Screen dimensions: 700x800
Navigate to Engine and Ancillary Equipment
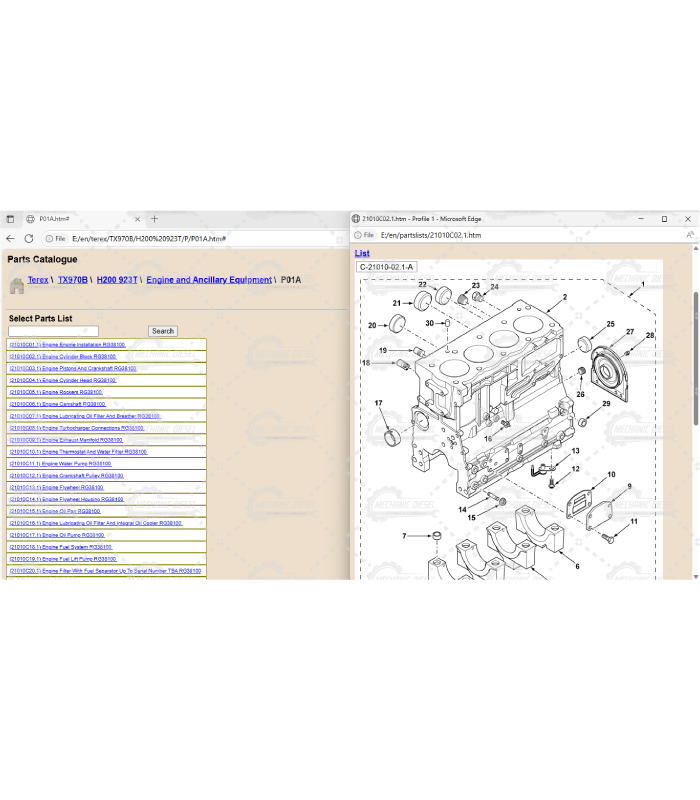coord(209,281)
